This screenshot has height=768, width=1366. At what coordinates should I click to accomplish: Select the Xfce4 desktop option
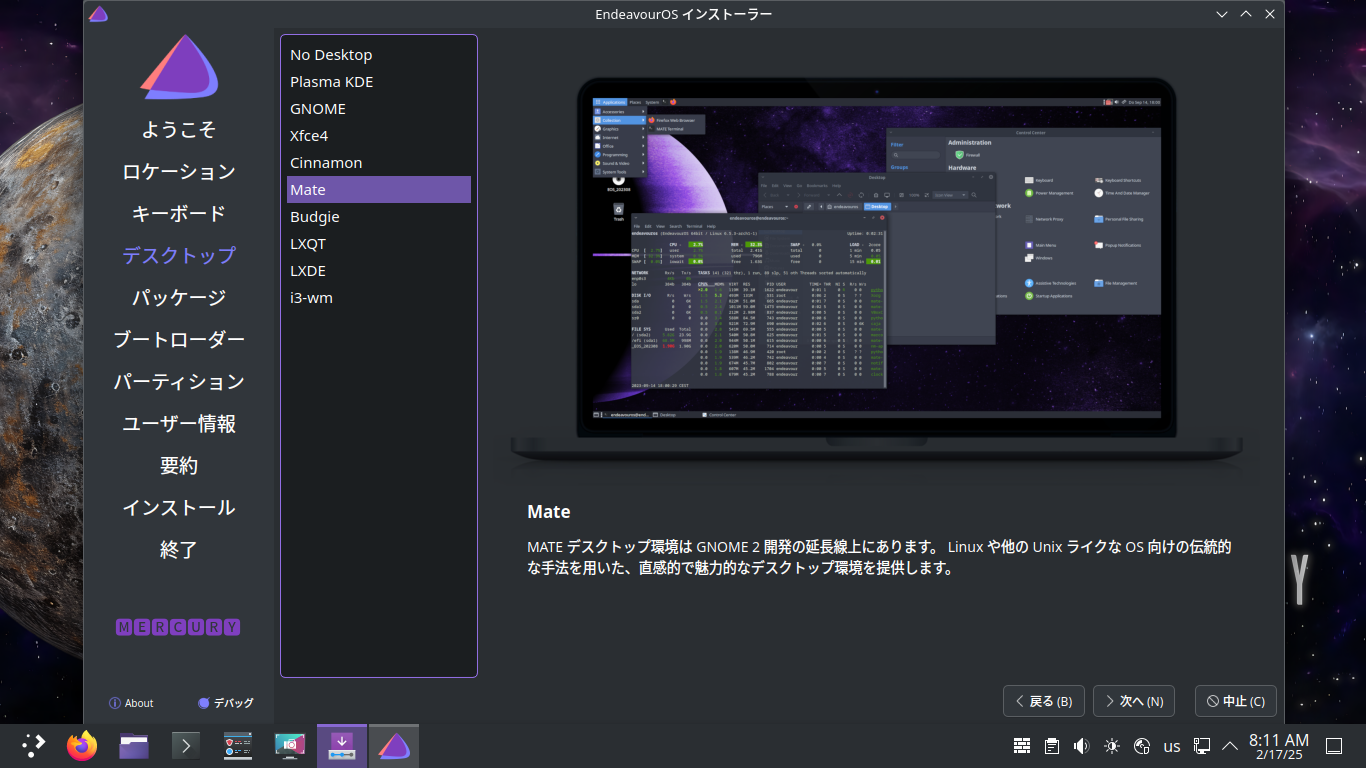tap(309, 136)
